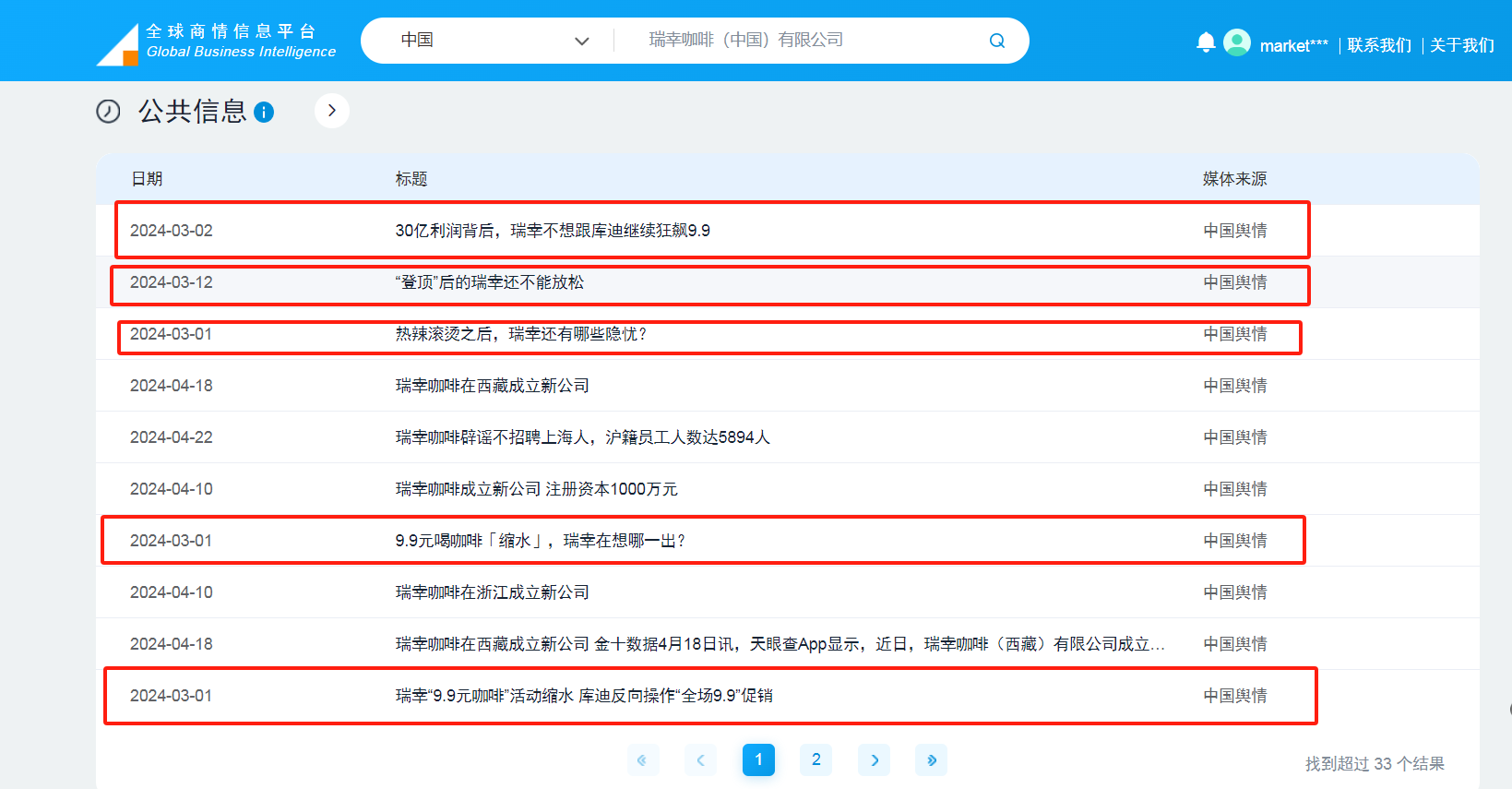Screen dimensions: 1512x789
Task: Open article "登顶"后的瑞幸还不能放松
Action: [490, 282]
